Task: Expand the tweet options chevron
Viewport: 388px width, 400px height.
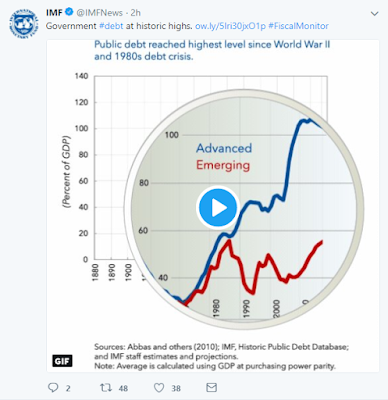Action: pos(375,14)
